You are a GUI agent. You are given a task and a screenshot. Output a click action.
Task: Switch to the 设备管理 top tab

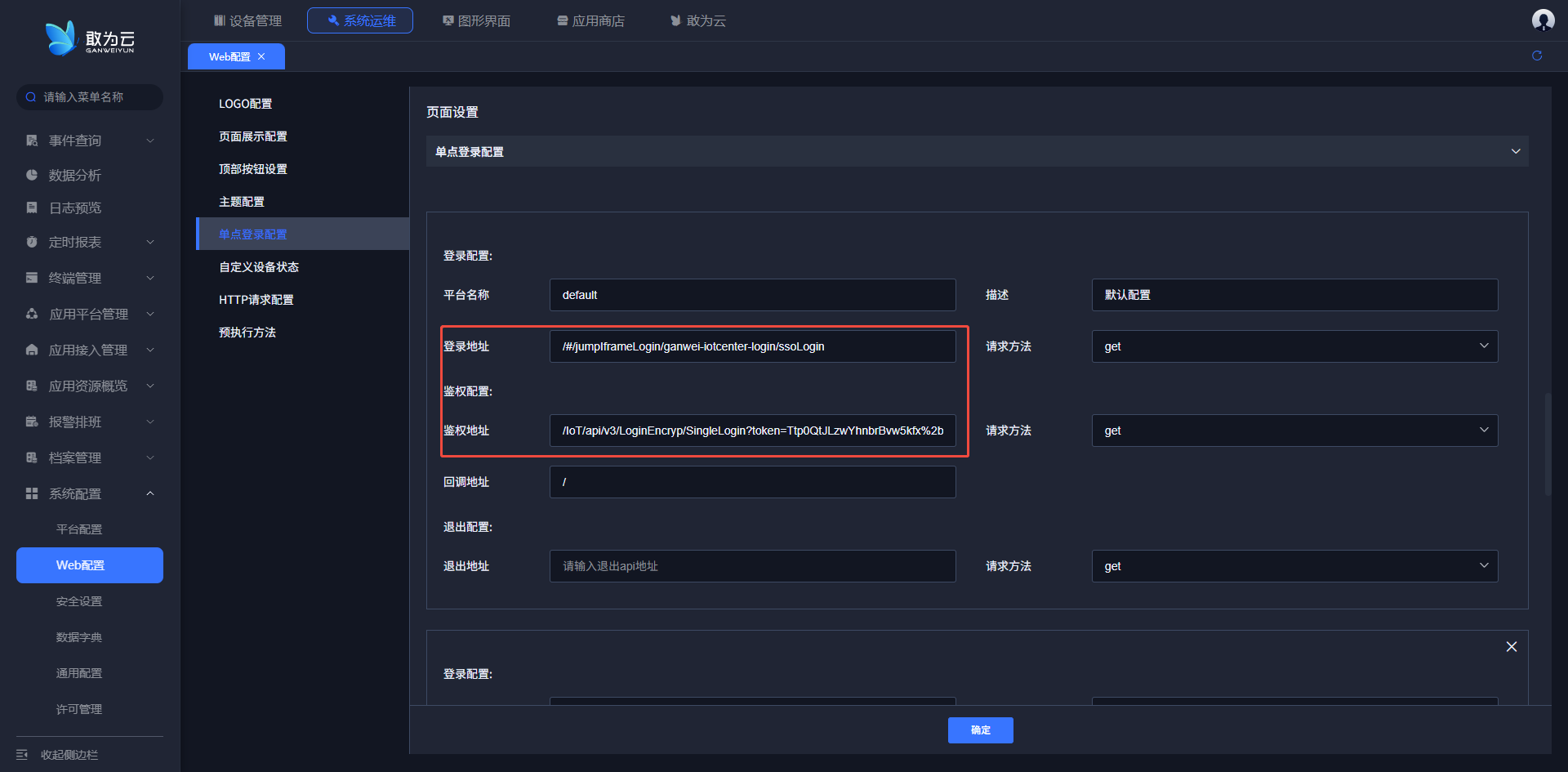[x=247, y=20]
